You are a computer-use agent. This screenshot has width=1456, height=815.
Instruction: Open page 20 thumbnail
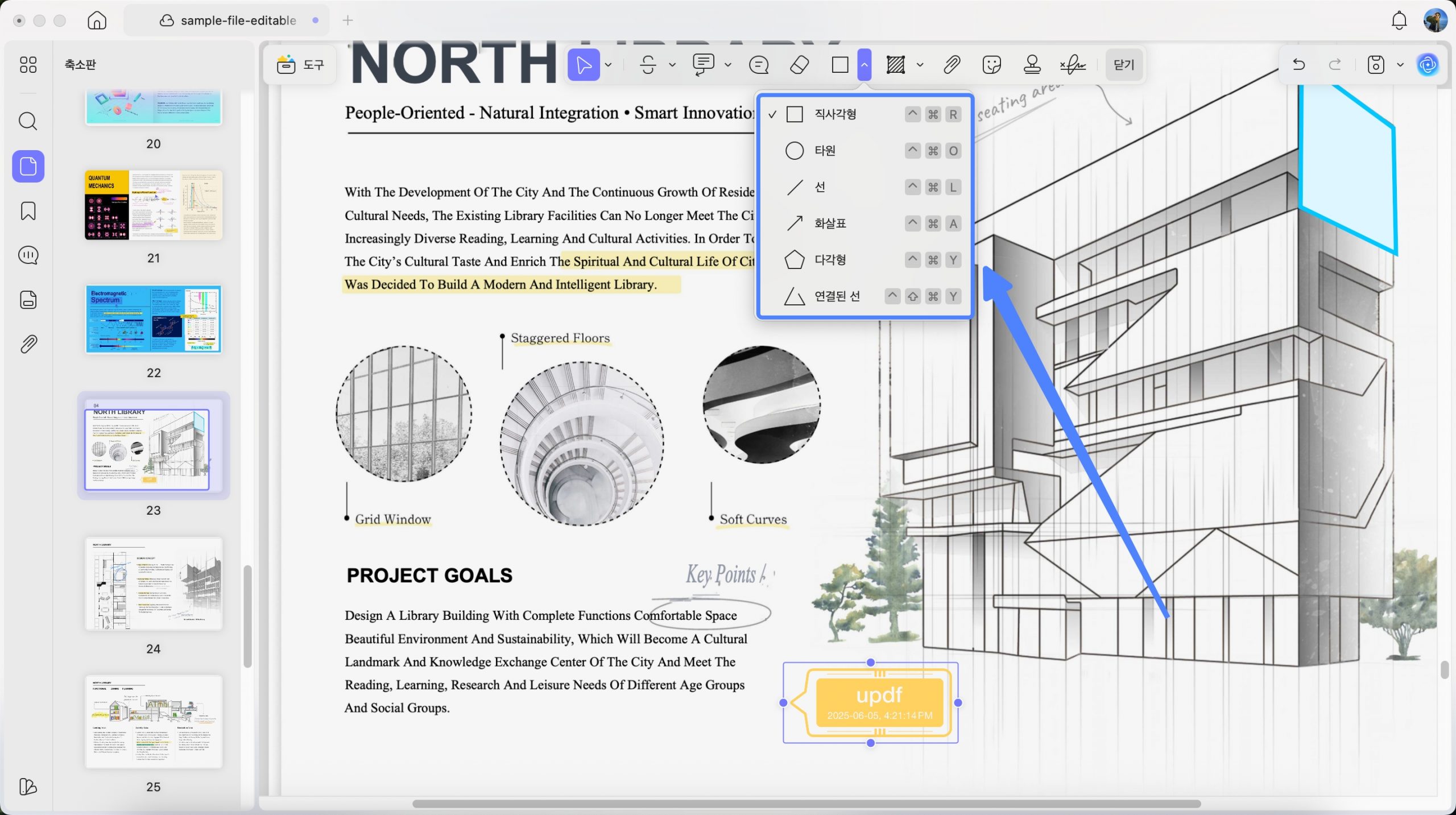[153, 106]
